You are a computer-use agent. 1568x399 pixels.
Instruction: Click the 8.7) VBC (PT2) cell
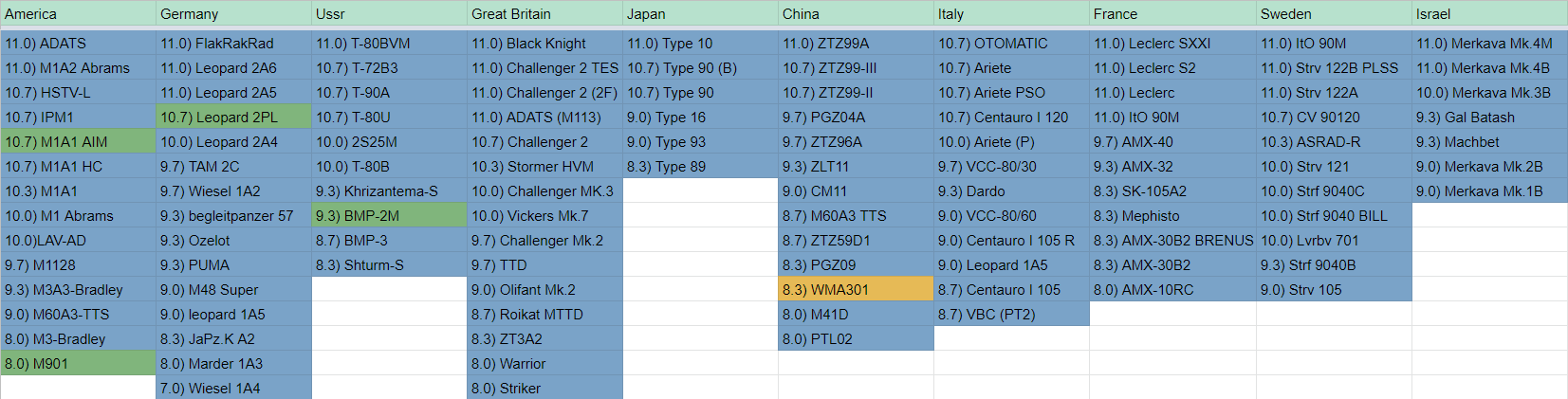(x=1011, y=315)
